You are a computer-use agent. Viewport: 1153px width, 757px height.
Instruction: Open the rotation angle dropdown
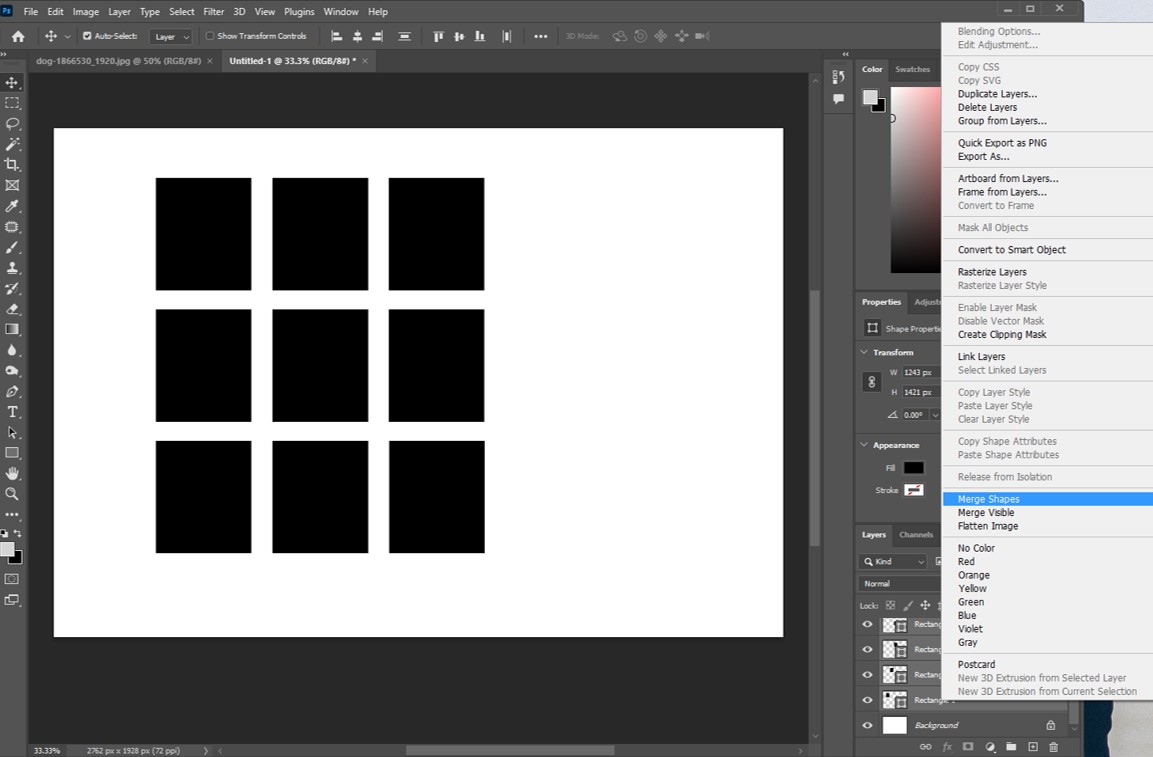[x=935, y=415]
